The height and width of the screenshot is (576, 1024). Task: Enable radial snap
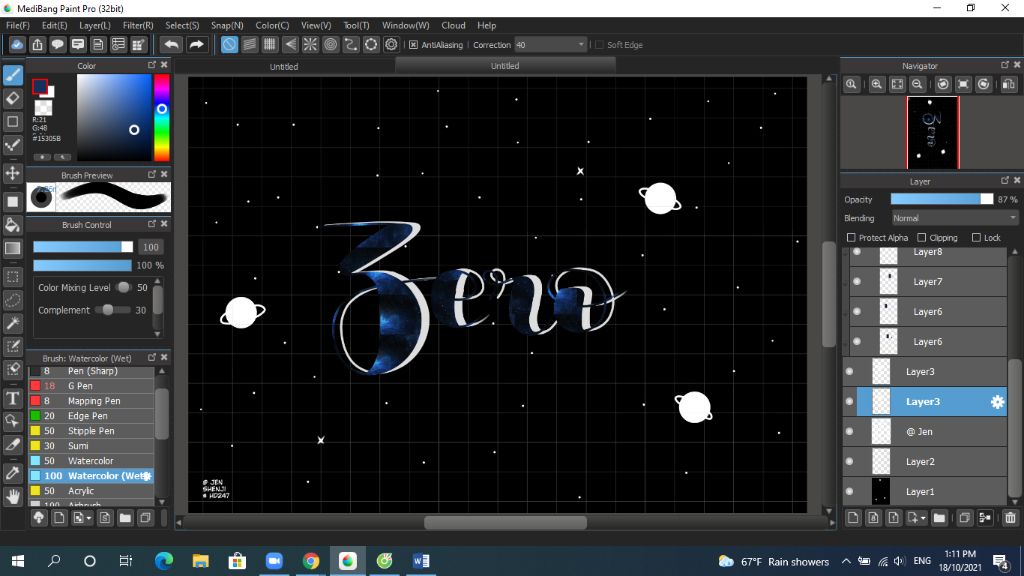pyautogui.click(x=310, y=44)
